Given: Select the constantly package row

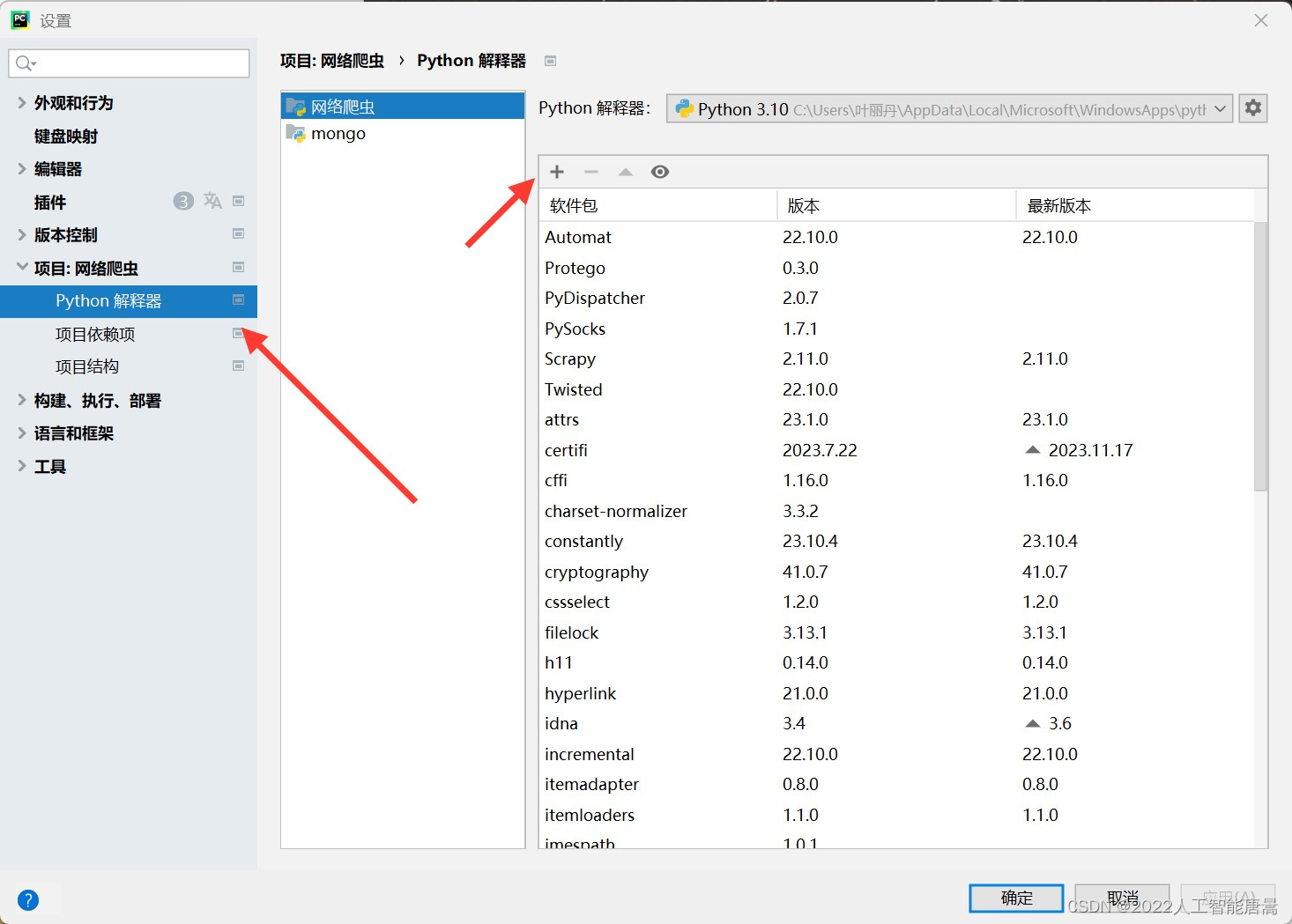Looking at the screenshot, I should 896,541.
